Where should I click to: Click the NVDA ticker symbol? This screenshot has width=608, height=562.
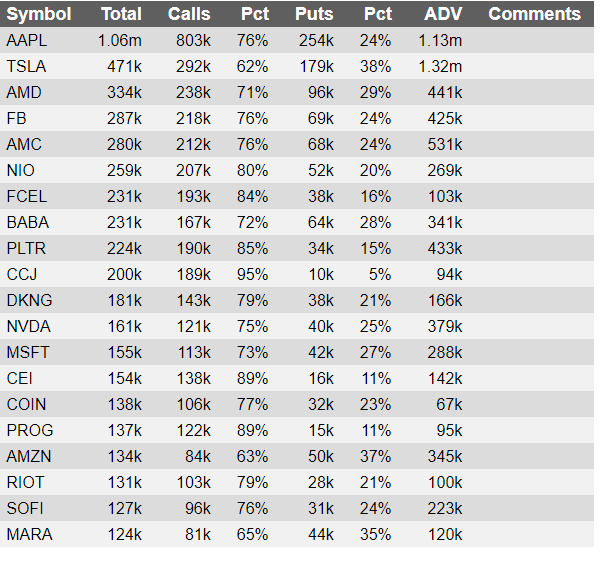29,327
